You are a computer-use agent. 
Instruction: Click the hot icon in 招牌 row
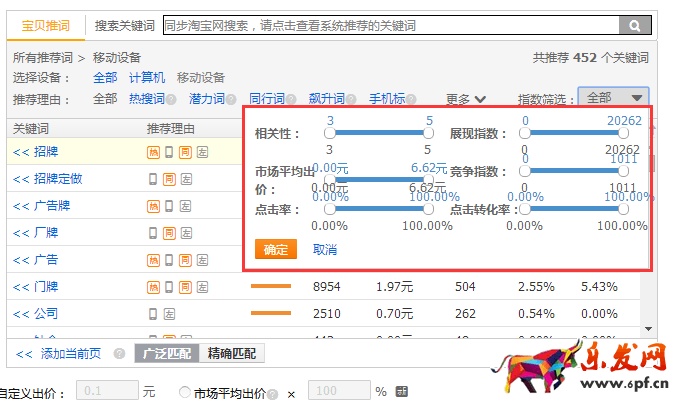click(x=153, y=152)
